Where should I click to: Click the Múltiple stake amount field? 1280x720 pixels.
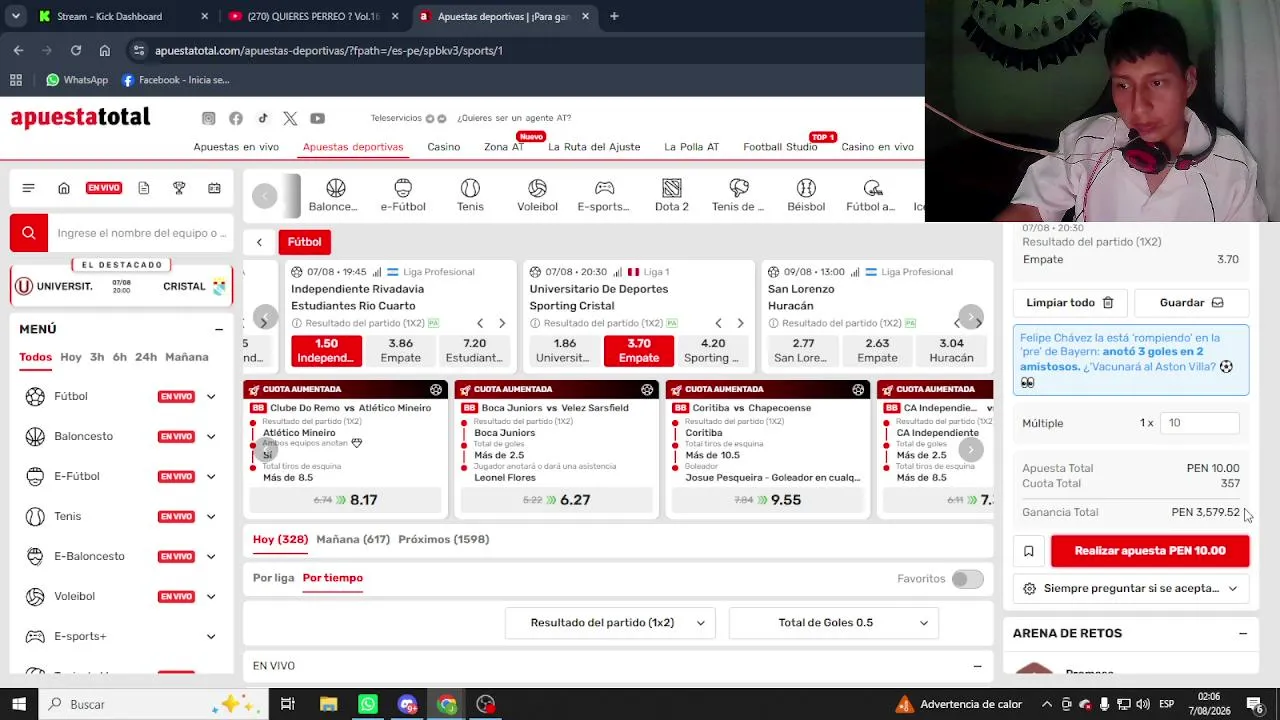(x=1200, y=423)
